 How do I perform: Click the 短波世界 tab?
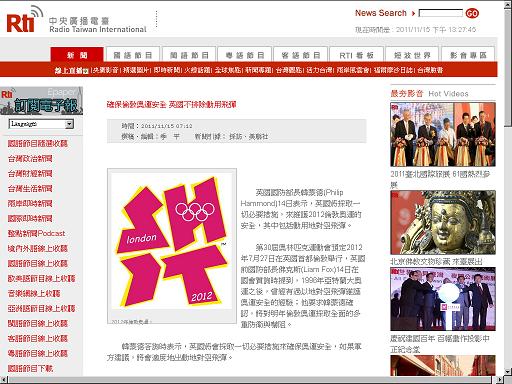412,55
